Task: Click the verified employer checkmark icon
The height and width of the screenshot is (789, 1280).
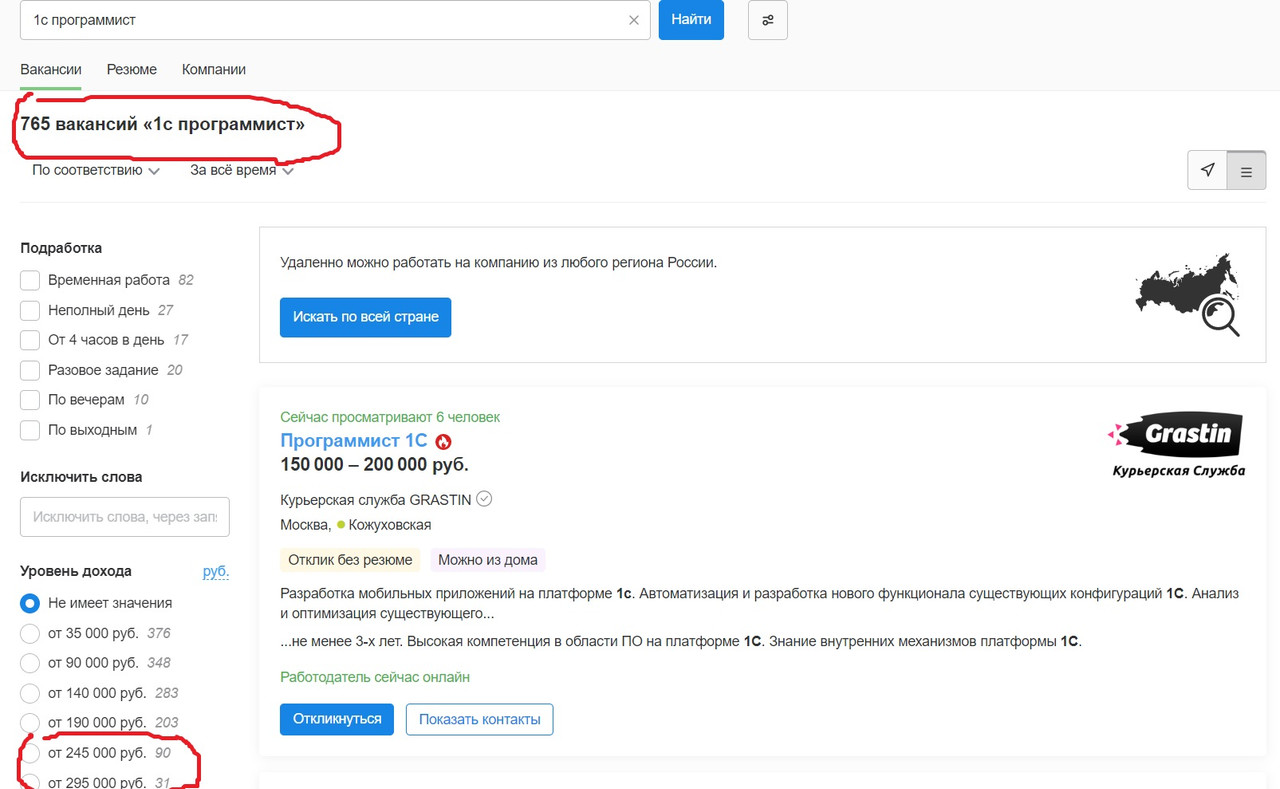Action: [x=484, y=499]
